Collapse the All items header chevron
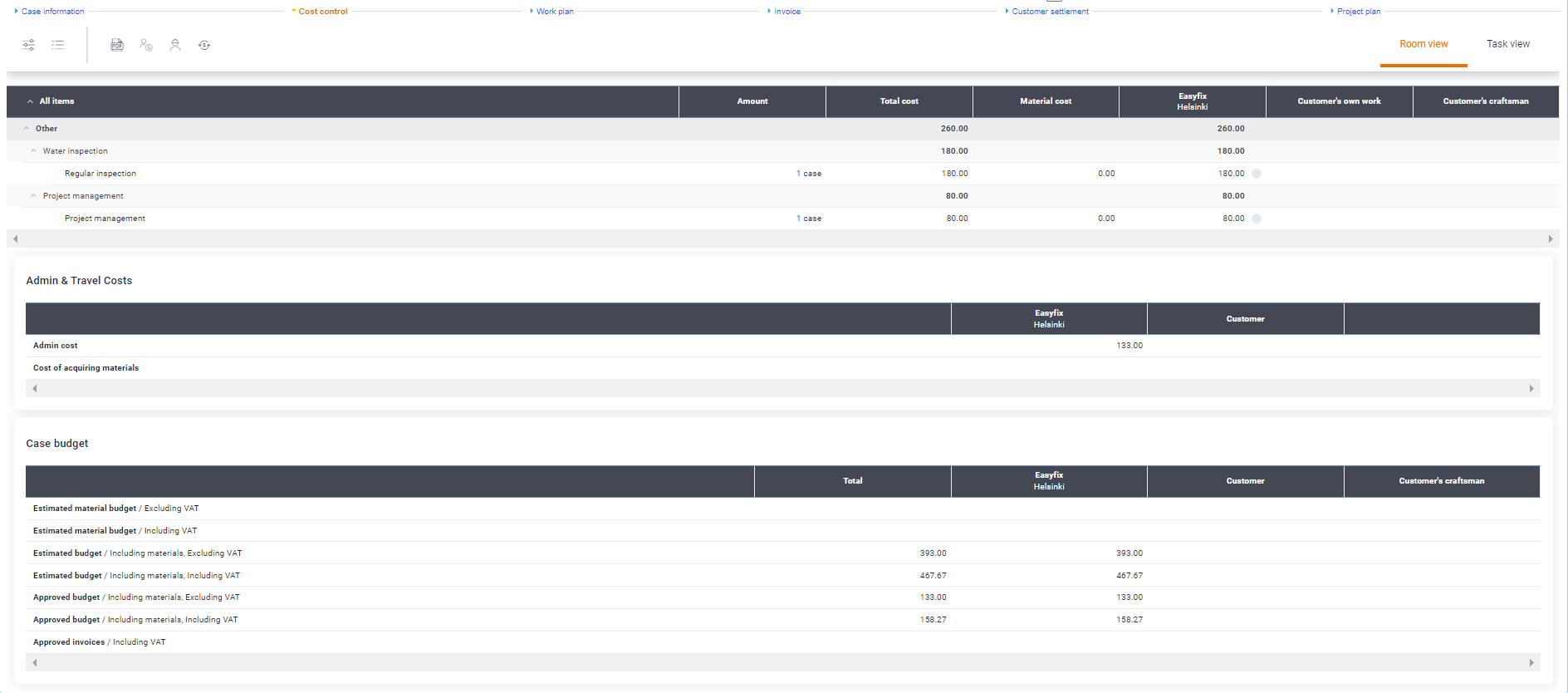1568x693 pixels. (31, 101)
